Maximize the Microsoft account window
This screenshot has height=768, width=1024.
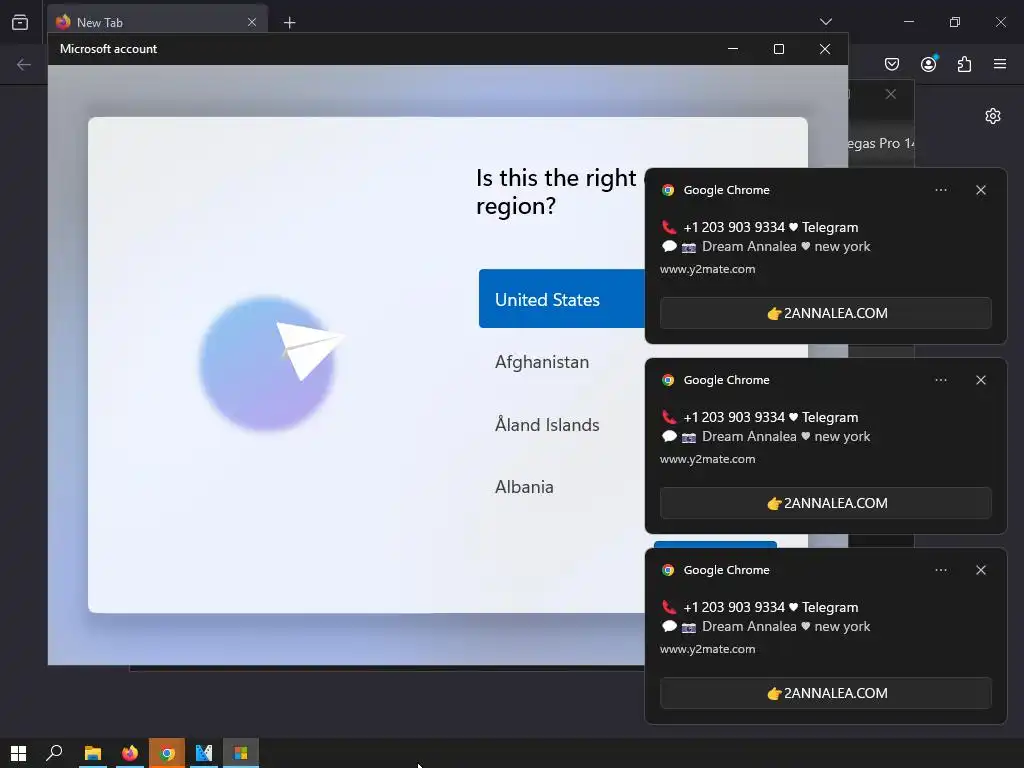pyautogui.click(x=778, y=49)
